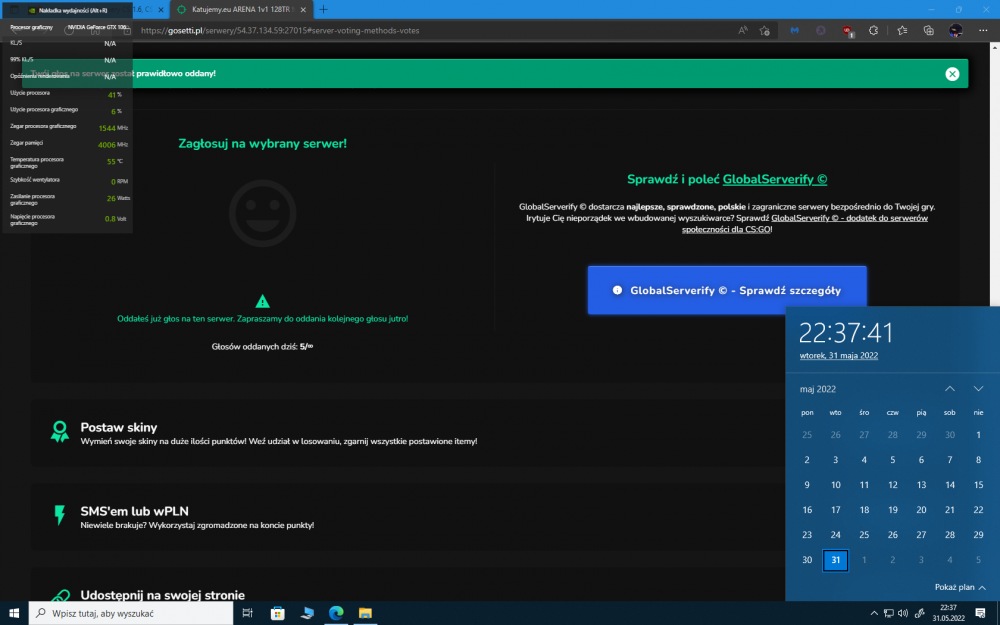Screen dimensions: 1000x625
Task: Open the browser profile avatar
Action: [955, 30]
